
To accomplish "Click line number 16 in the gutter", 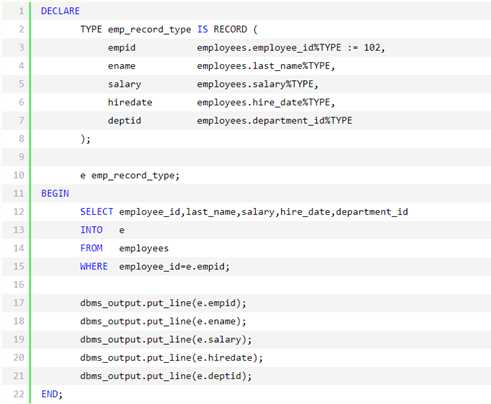I will tap(19, 285).
